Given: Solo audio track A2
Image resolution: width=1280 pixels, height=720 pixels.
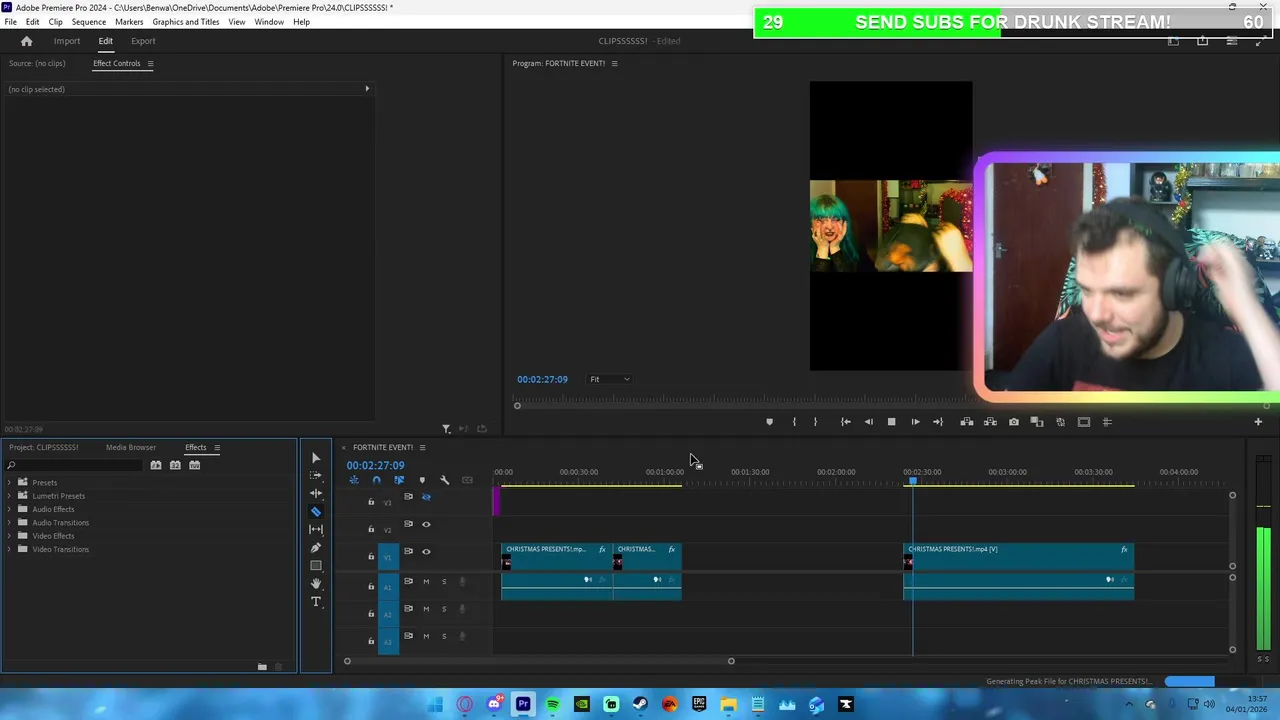Looking at the screenshot, I should click(x=444, y=608).
